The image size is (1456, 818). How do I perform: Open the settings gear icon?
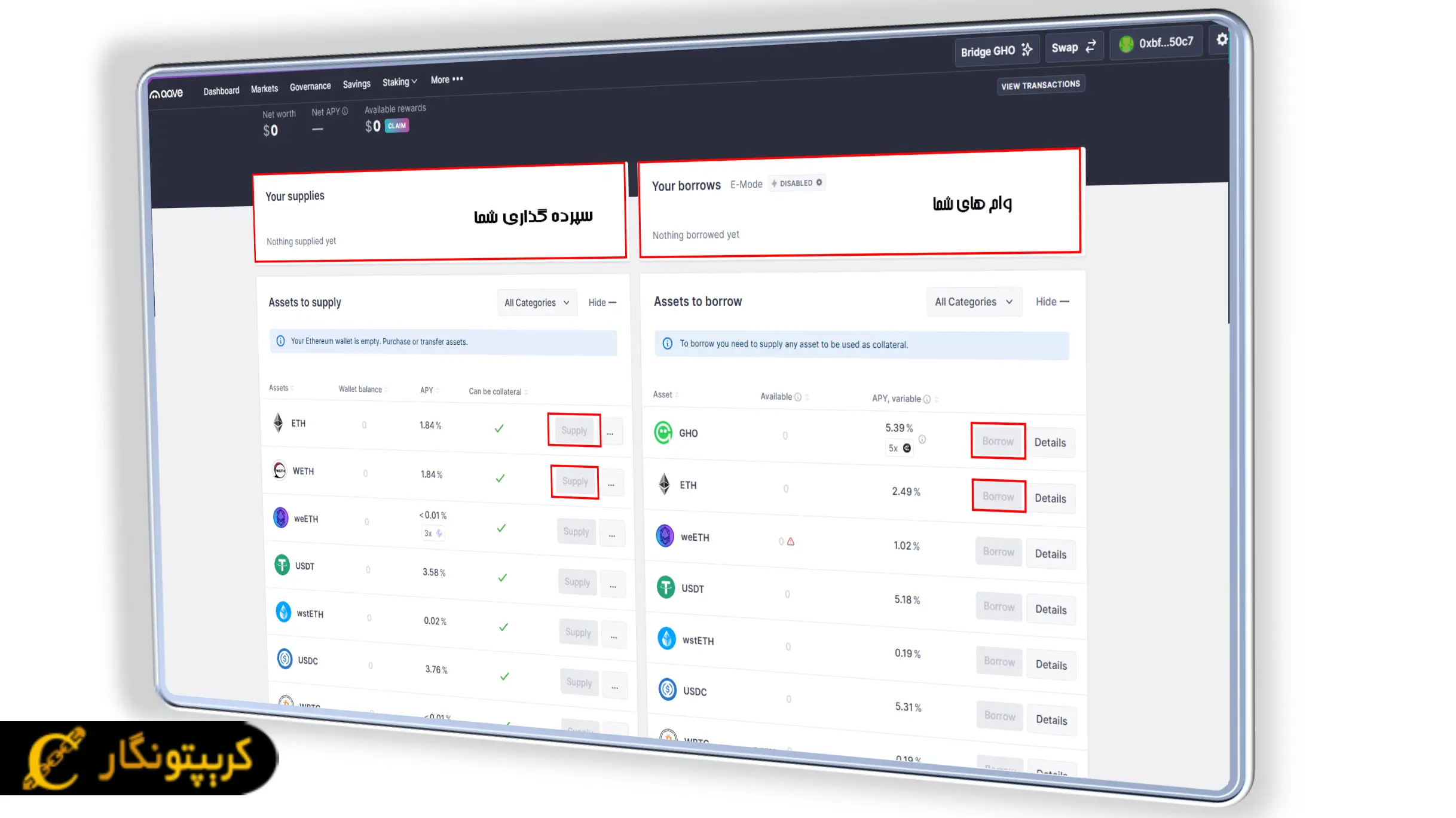tap(1222, 39)
